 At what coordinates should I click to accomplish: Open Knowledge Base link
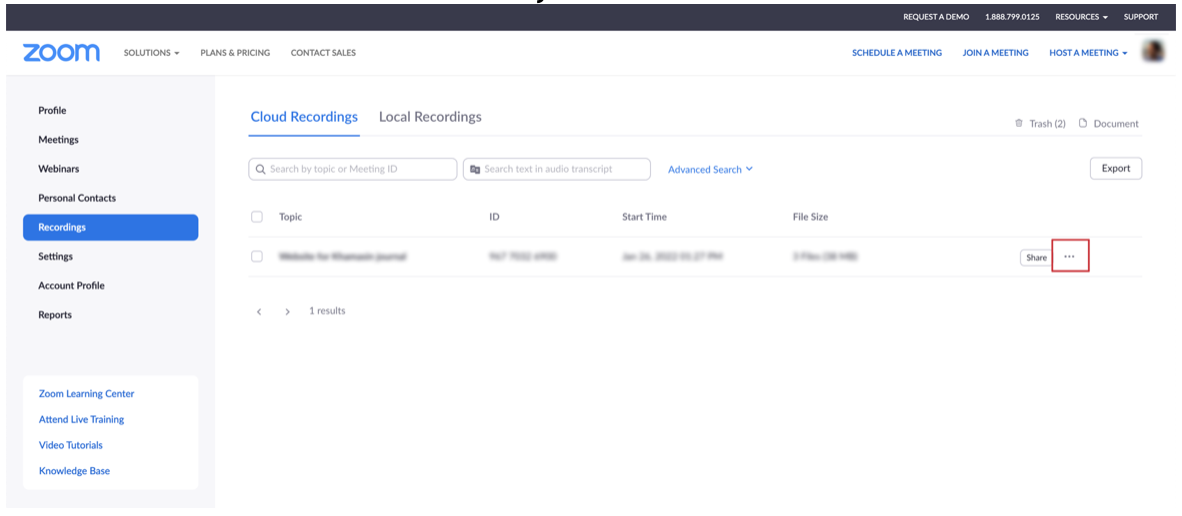coord(74,471)
